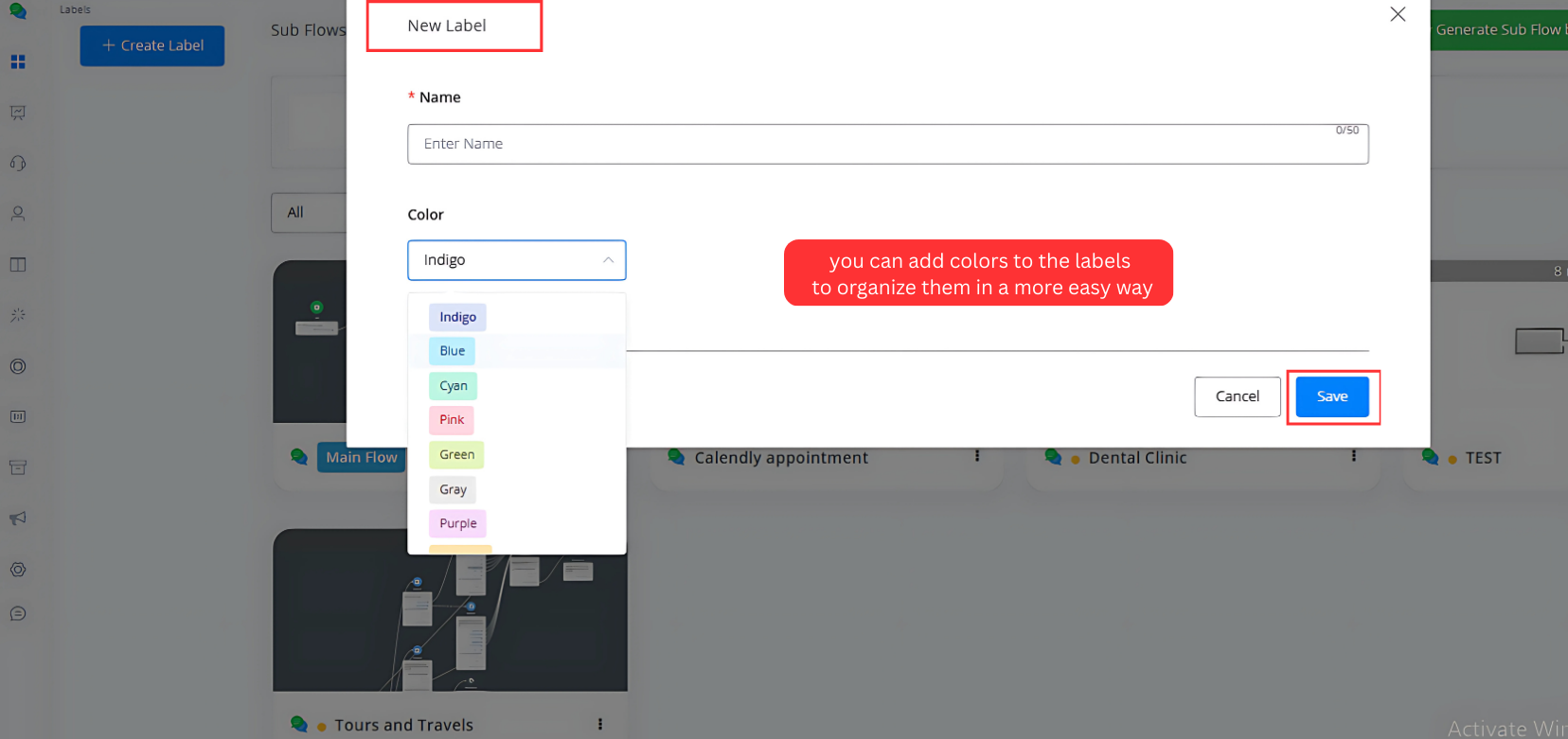Click the megaphone broadcast icon in sidebar

tap(18, 519)
